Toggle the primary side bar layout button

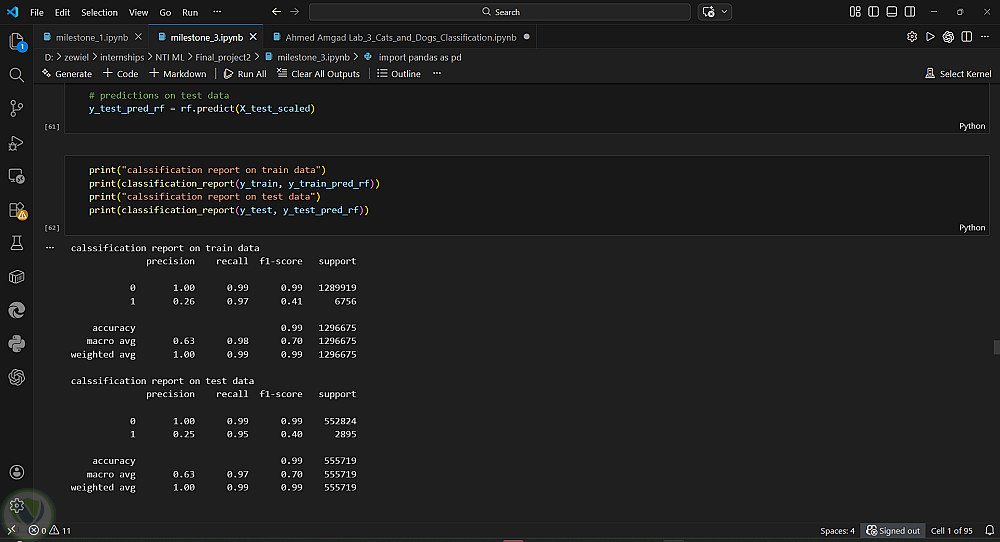(x=872, y=12)
